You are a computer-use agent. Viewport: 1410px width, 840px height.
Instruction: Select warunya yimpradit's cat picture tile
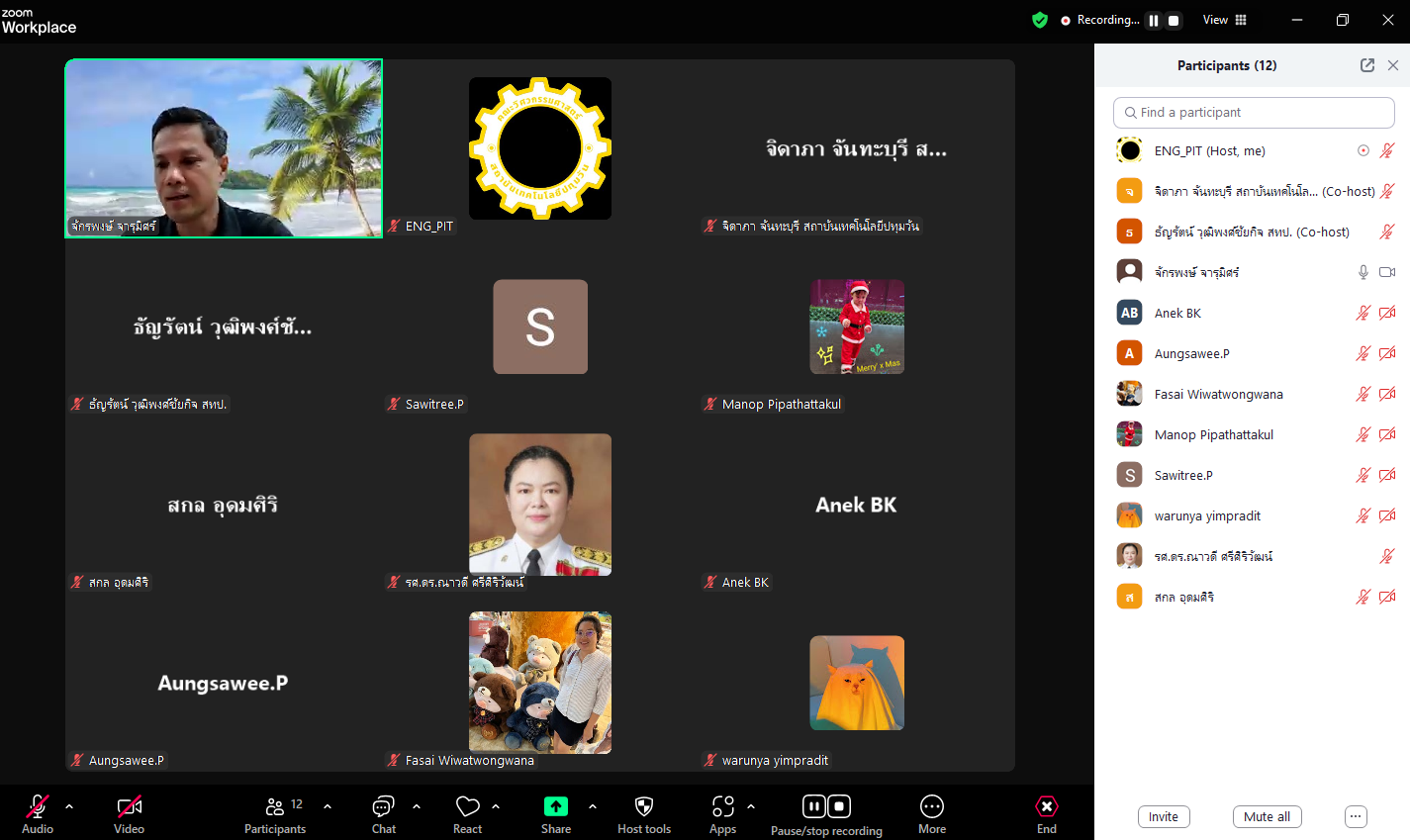point(857,683)
